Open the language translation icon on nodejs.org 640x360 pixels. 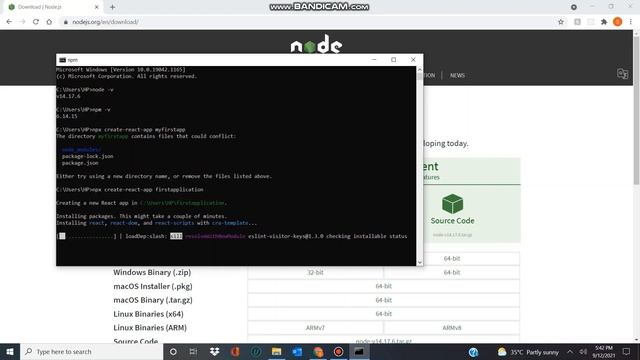tap(622, 74)
